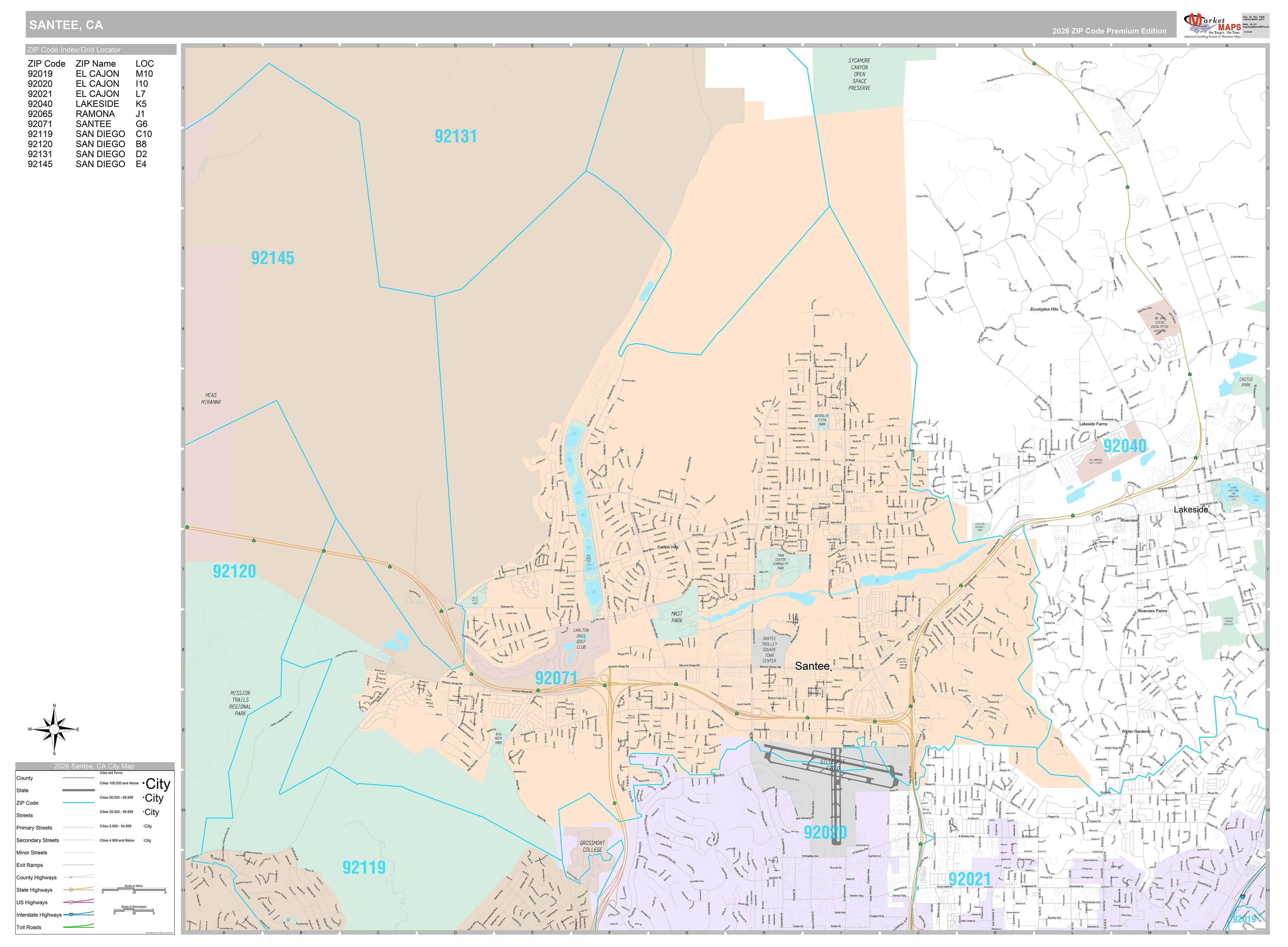Select the 92019 EL CAJON index row
The height and width of the screenshot is (947, 1288).
(x=91, y=73)
